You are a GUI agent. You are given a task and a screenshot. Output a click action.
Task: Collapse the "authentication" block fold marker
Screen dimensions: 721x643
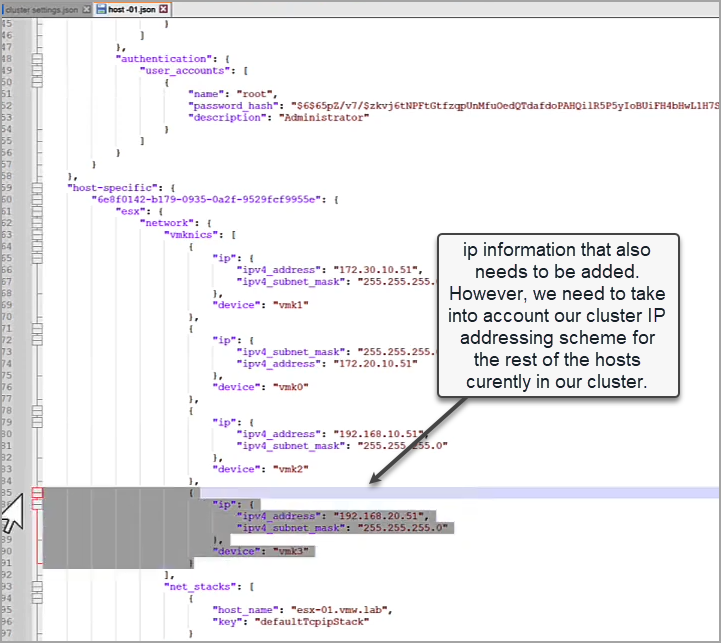(x=37, y=59)
